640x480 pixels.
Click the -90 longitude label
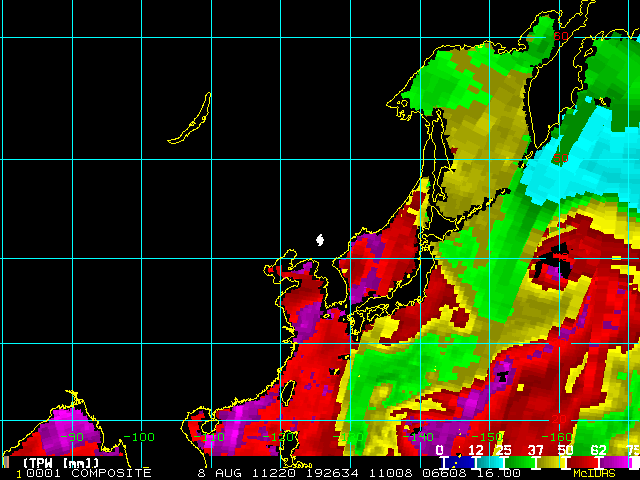pos(72,437)
